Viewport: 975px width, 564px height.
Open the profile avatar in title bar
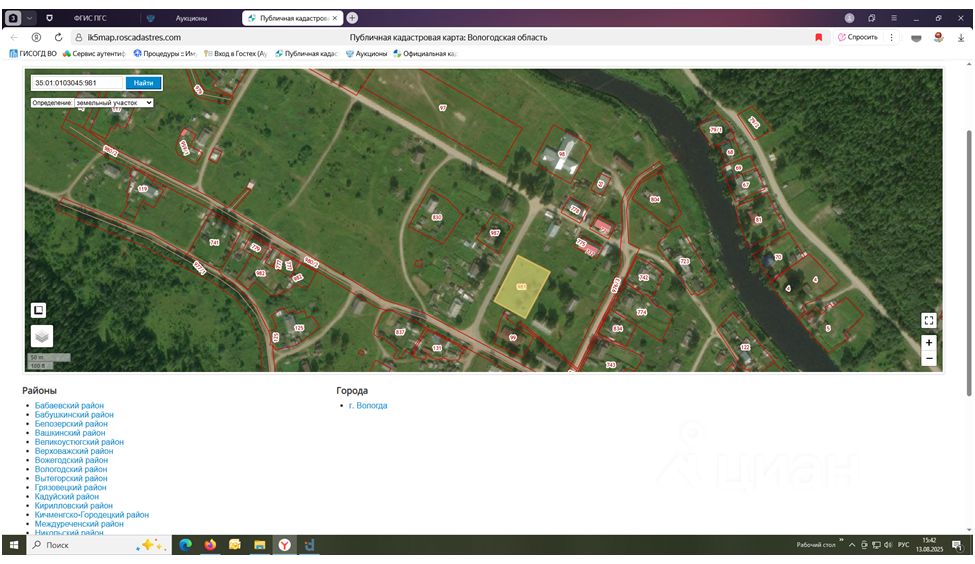tap(849, 18)
